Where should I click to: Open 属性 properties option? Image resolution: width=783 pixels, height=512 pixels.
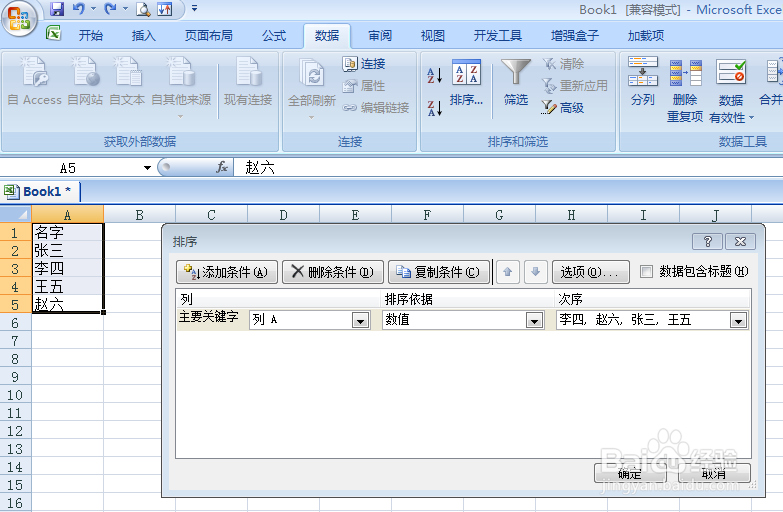(x=364, y=86)
